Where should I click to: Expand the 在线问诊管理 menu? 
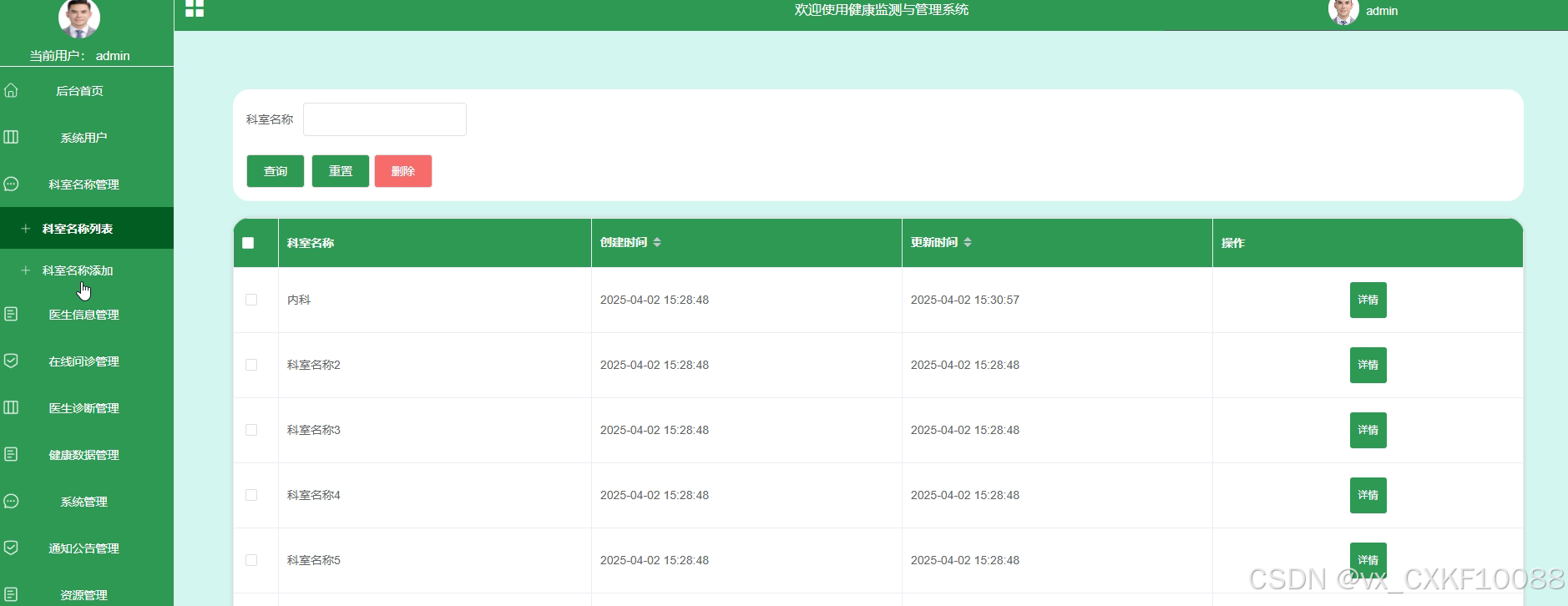pyautogui.click(x=87, y=361)
